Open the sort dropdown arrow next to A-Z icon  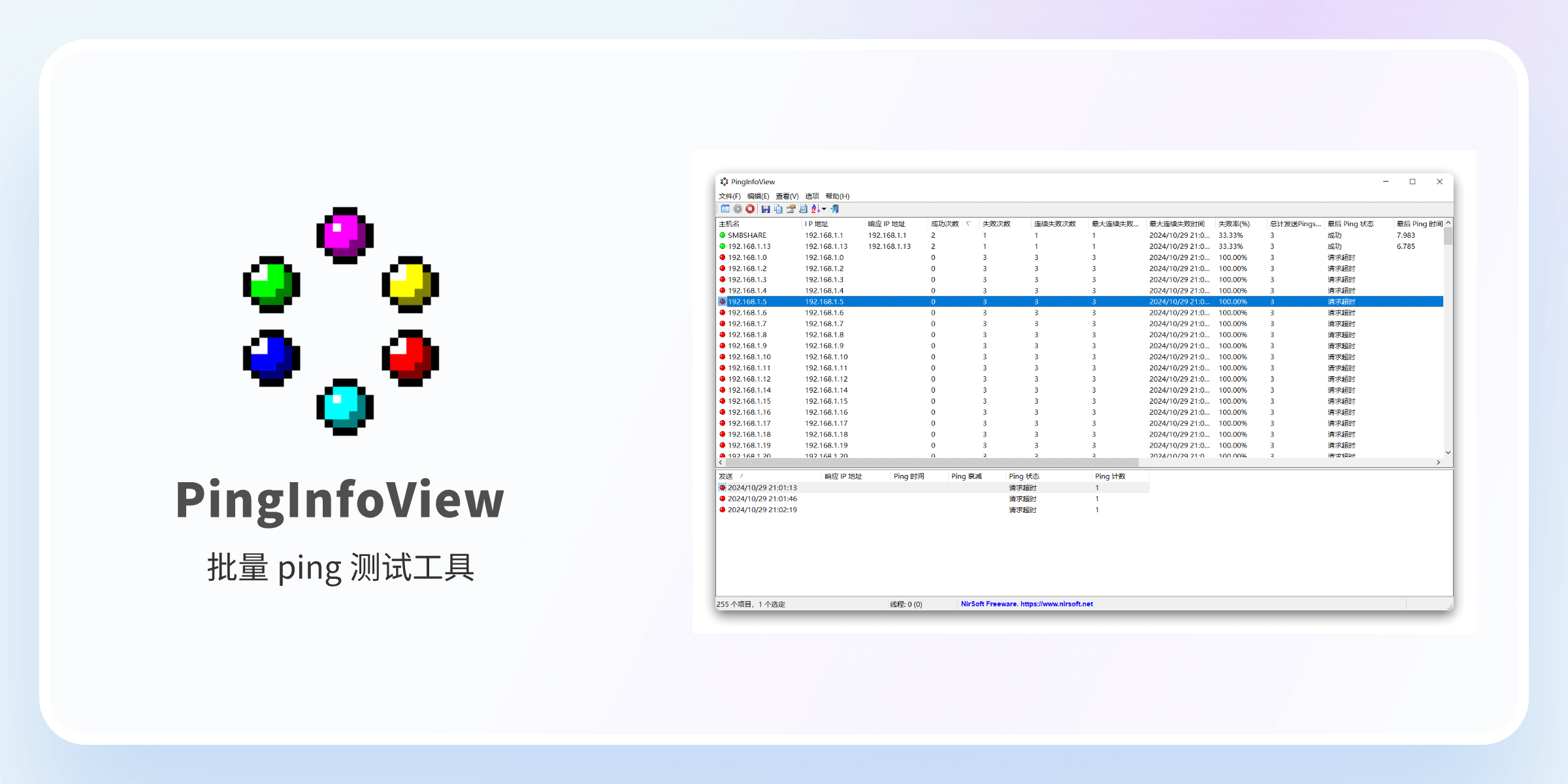point(824,209)
